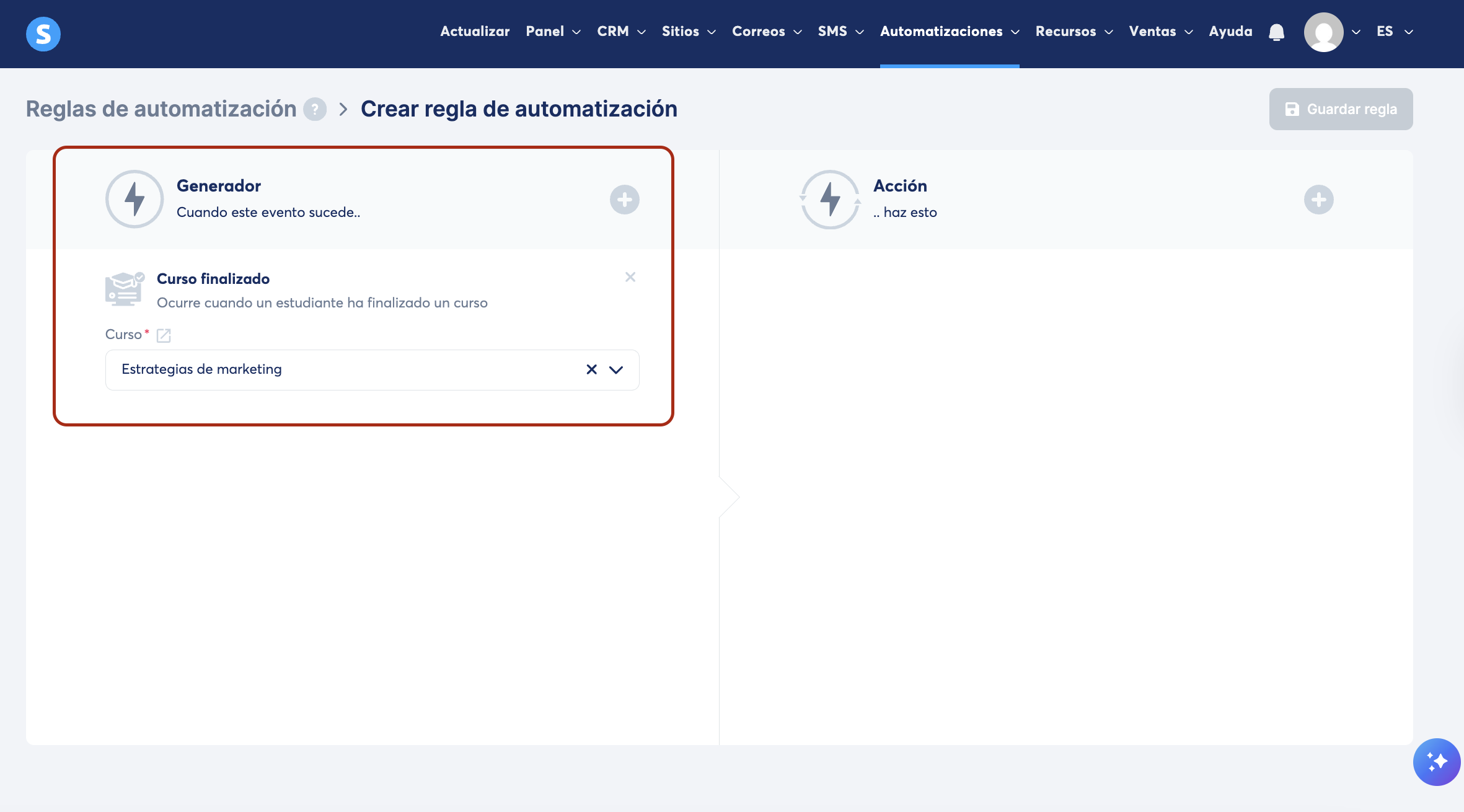
Task: Open the notifications bell icon
Action: click(1276, 32)
